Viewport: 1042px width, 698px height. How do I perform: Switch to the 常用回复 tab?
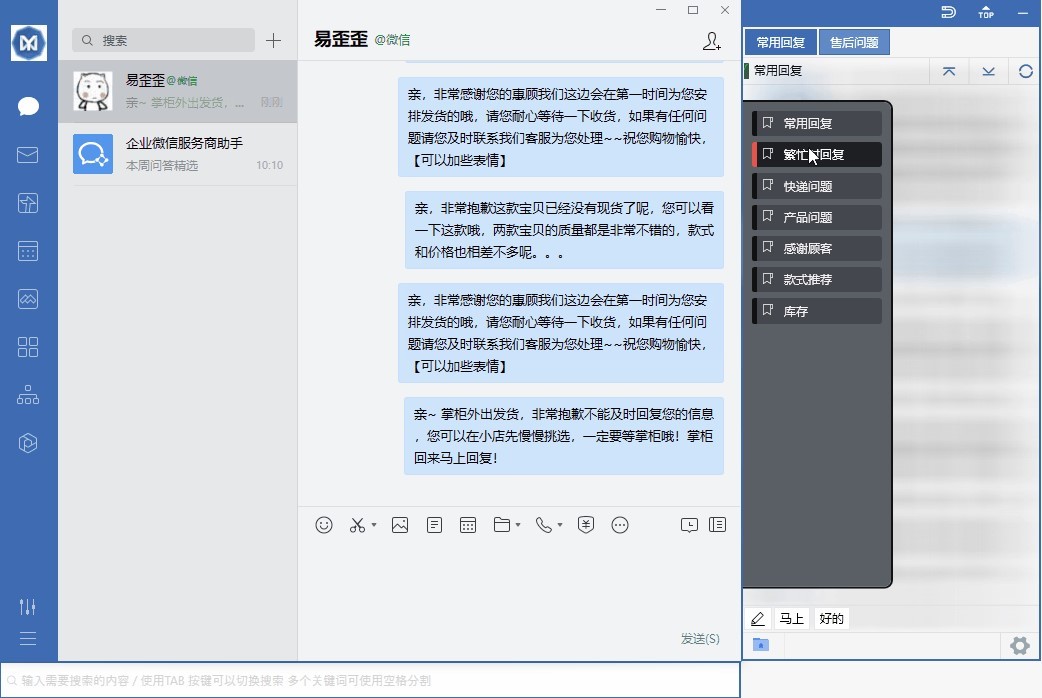pos(780,41)
